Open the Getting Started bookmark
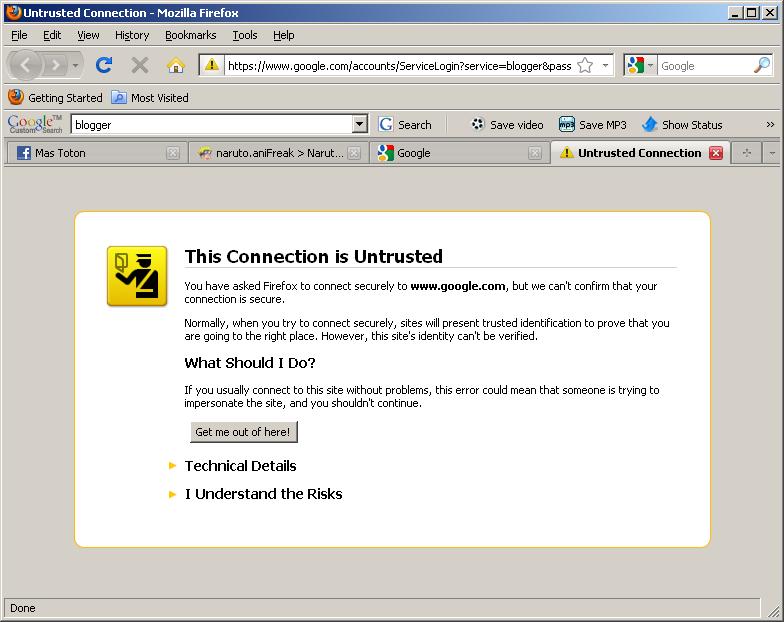Viewport: 784px width, 622px height. 56,98
